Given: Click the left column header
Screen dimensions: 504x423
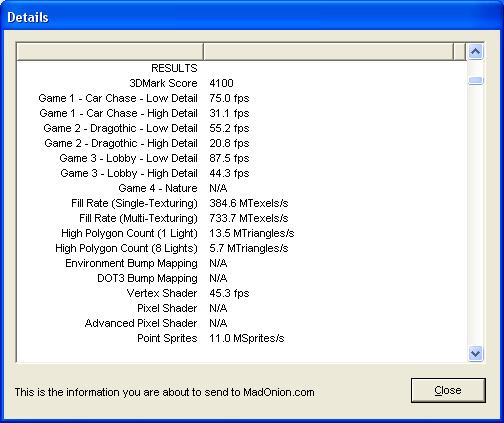Looking at the screenshot, I should (110, 52).
